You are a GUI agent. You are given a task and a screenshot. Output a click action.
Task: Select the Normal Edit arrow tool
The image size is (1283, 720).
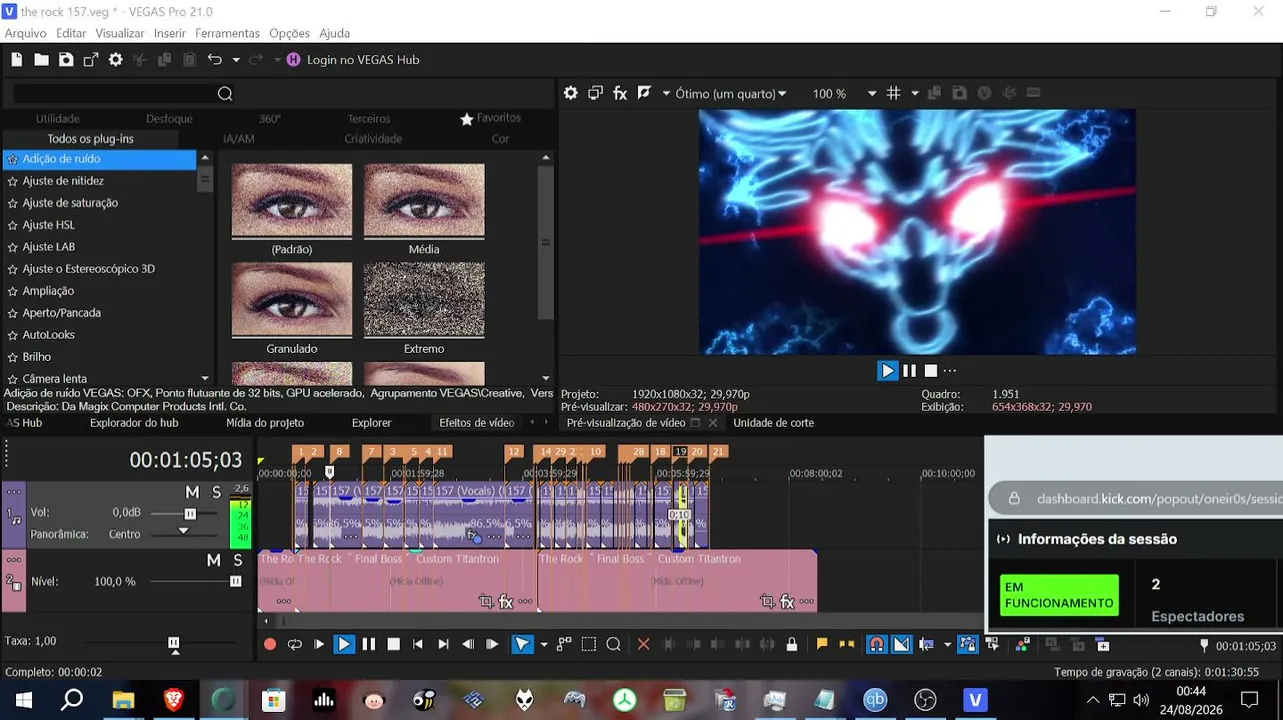522,645
